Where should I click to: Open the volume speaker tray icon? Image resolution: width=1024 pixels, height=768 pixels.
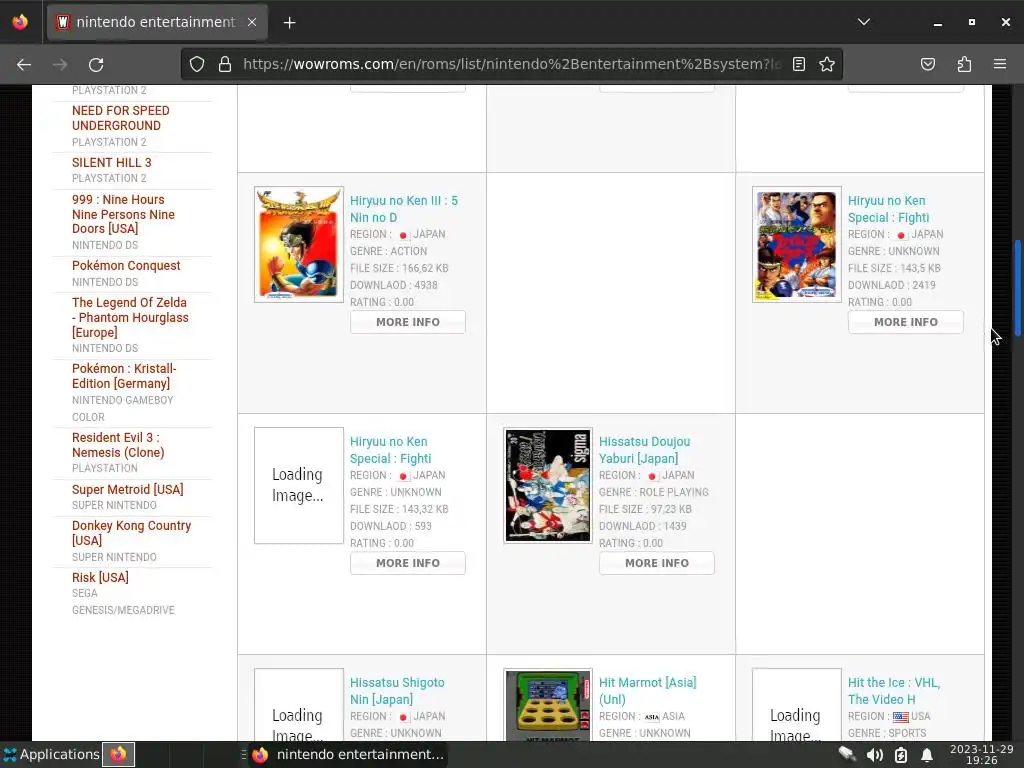(x=874, y=755)
